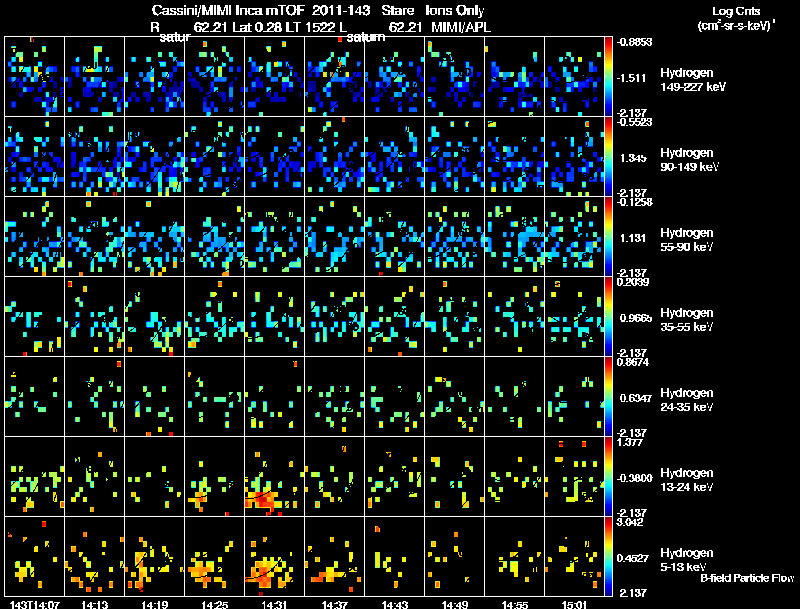Click the 14:37 time axis label

(x=335, y=604)
